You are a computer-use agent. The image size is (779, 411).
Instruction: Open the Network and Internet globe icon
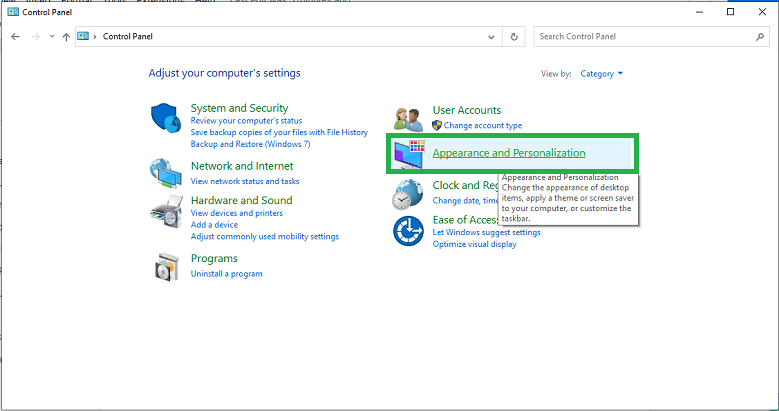coord(166,173)
